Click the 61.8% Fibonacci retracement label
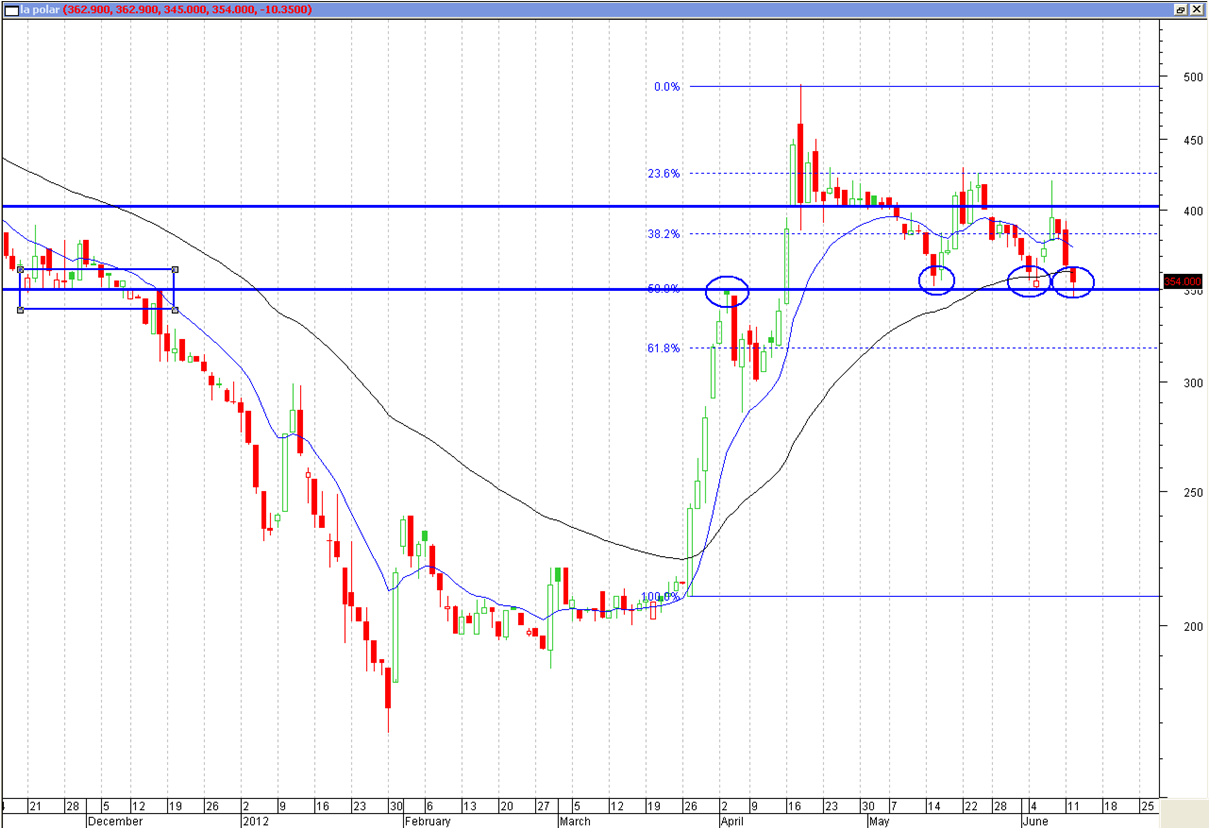Image resolution: width=1210 pixels, height=829 pixels. click(x=664, y=348)
